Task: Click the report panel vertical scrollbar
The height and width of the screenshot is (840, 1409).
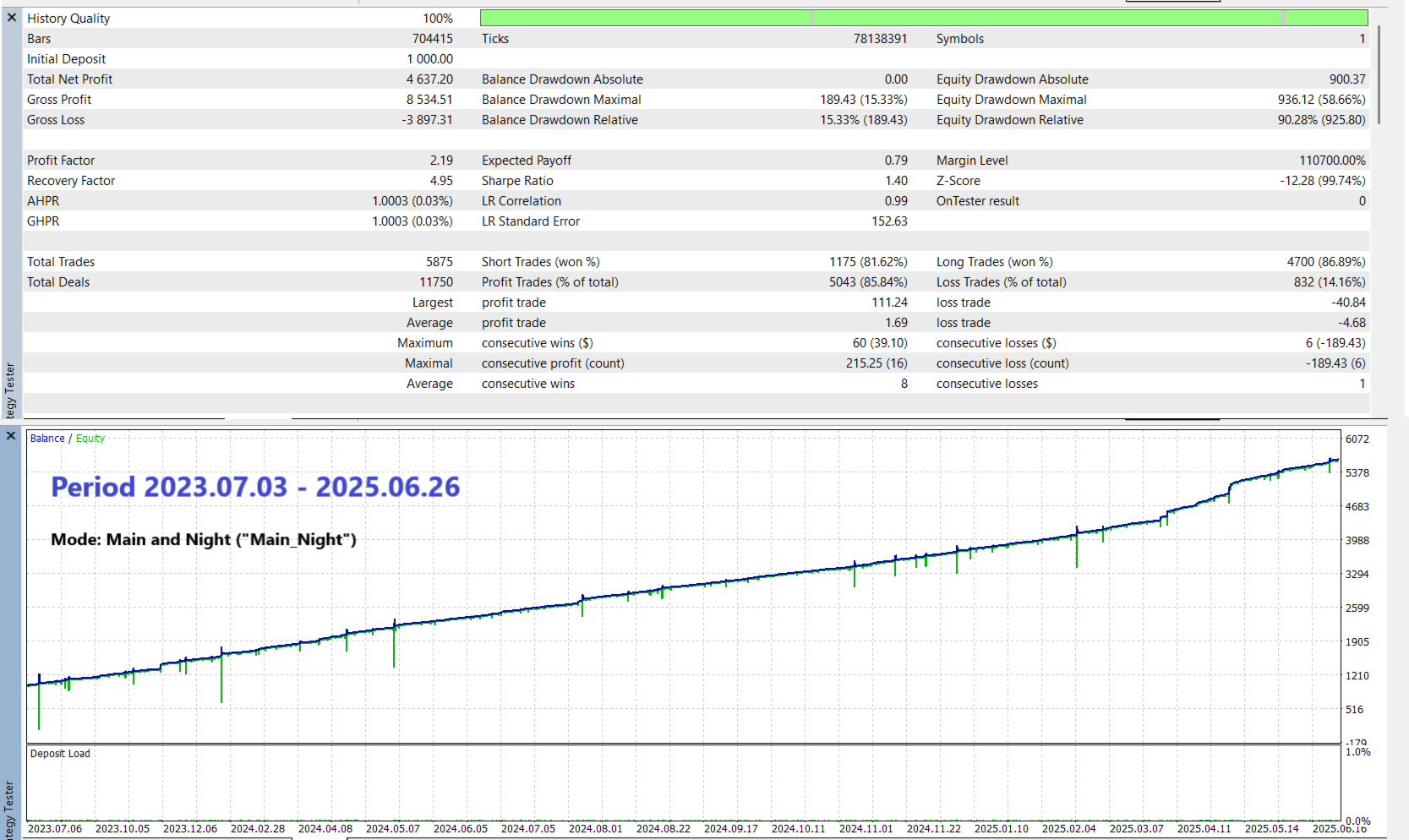Action: coord(1379,74)
